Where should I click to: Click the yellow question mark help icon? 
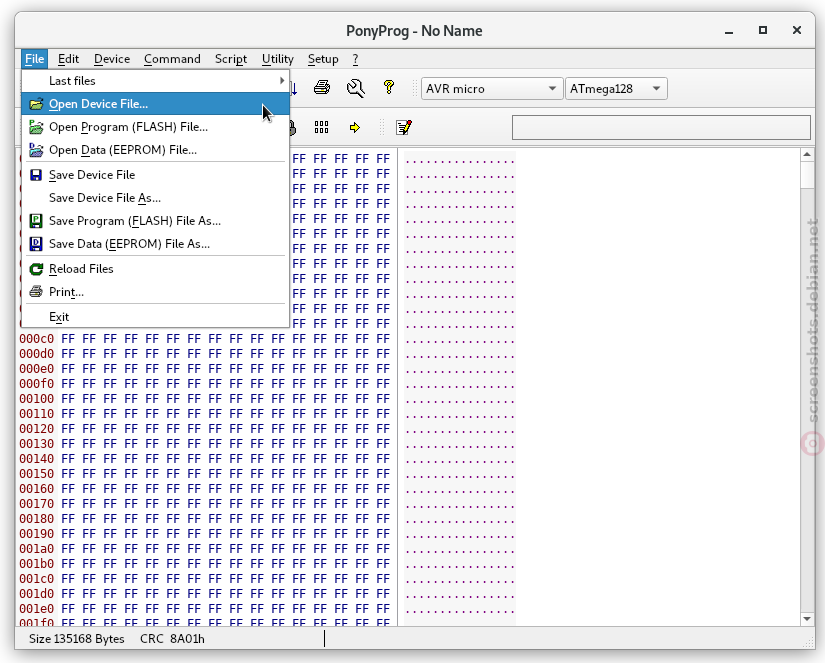coord(389,87)
